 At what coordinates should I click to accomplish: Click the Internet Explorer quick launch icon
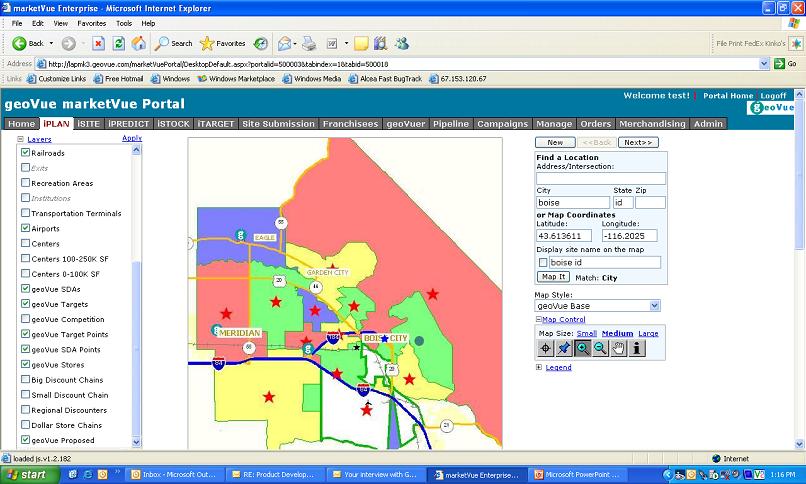[88, 475]
